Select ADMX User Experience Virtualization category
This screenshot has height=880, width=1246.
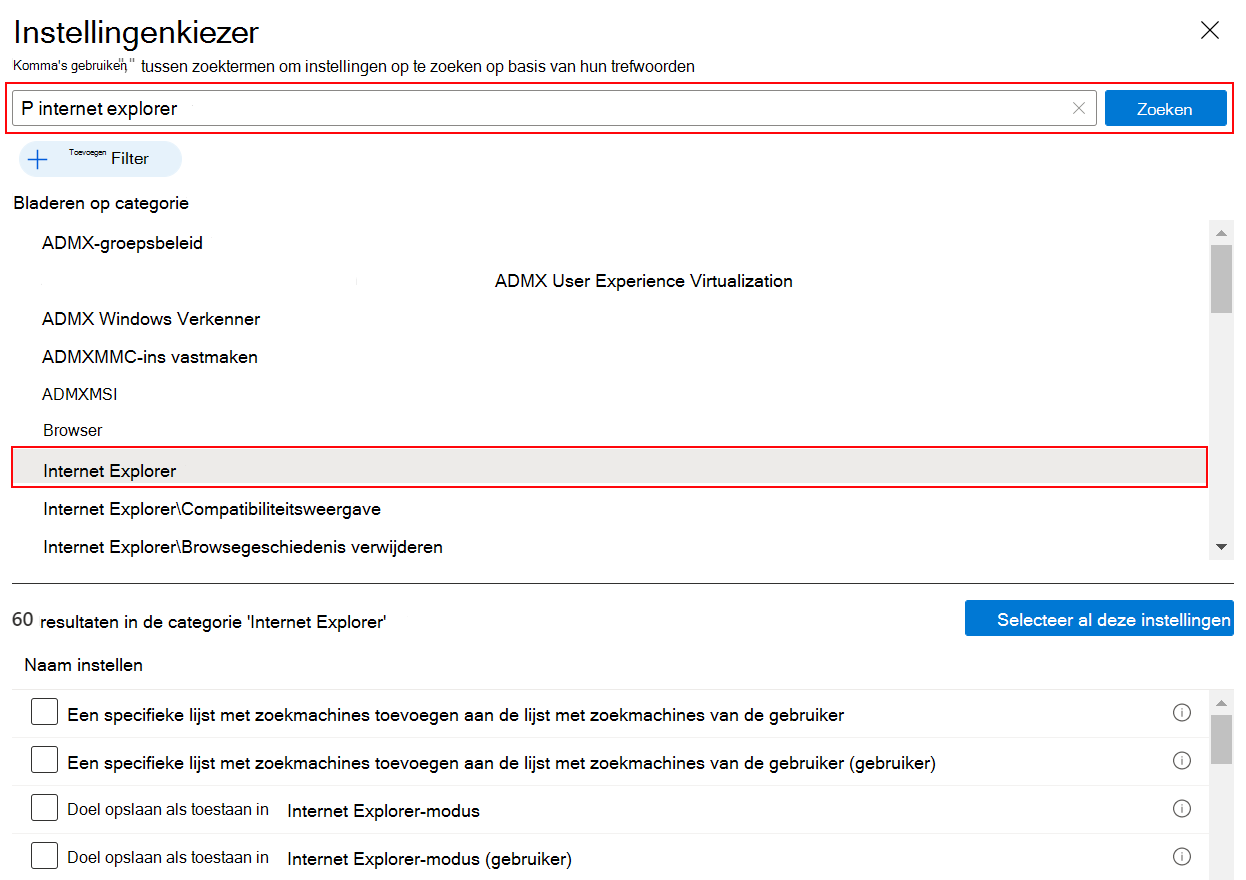coord(644,281)
